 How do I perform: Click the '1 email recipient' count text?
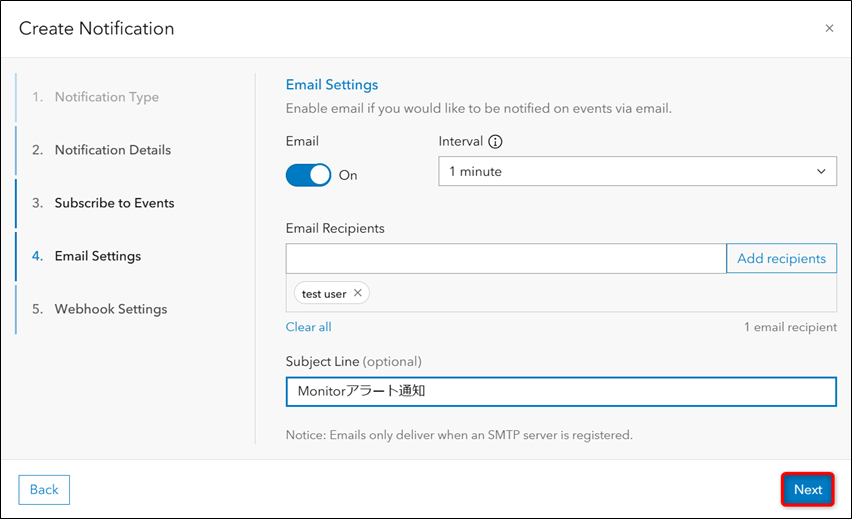(790, 327)
